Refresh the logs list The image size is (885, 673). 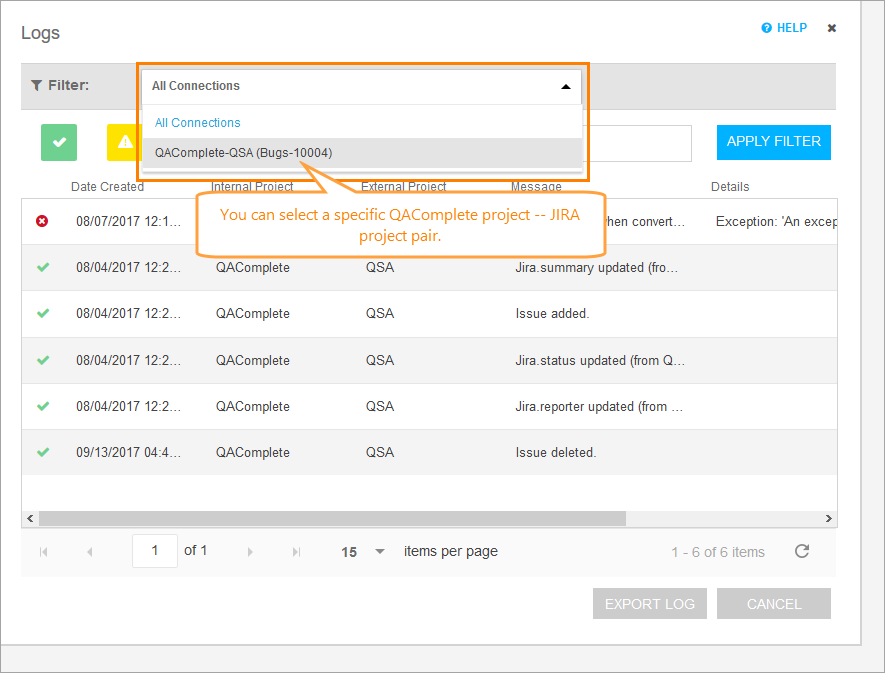click(802, 551)
